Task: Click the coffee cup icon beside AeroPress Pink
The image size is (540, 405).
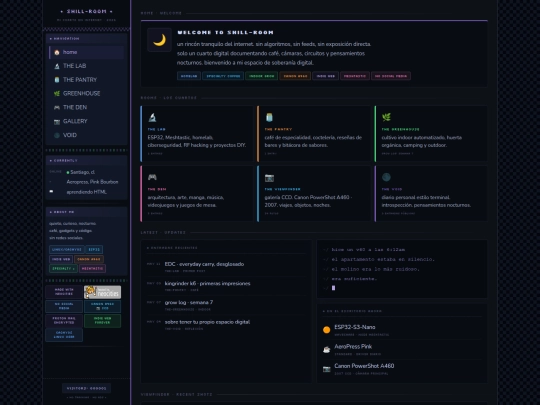Action: [326, 350]
